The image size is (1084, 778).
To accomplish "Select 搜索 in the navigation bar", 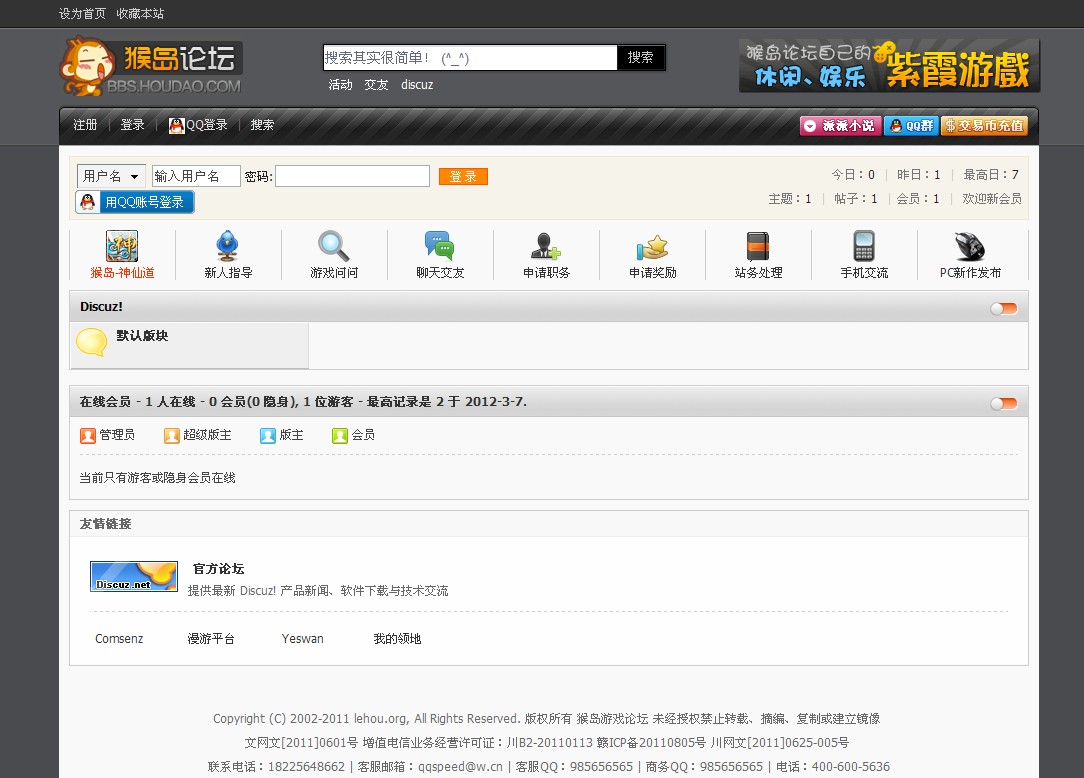I will click(262, 125).
